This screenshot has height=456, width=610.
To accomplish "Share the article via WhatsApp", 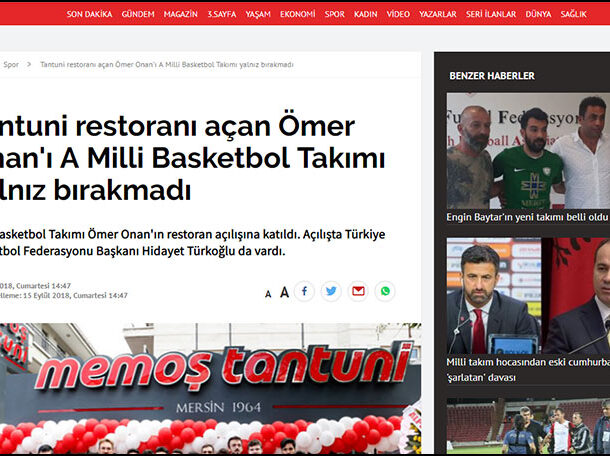I will (385, 292).
